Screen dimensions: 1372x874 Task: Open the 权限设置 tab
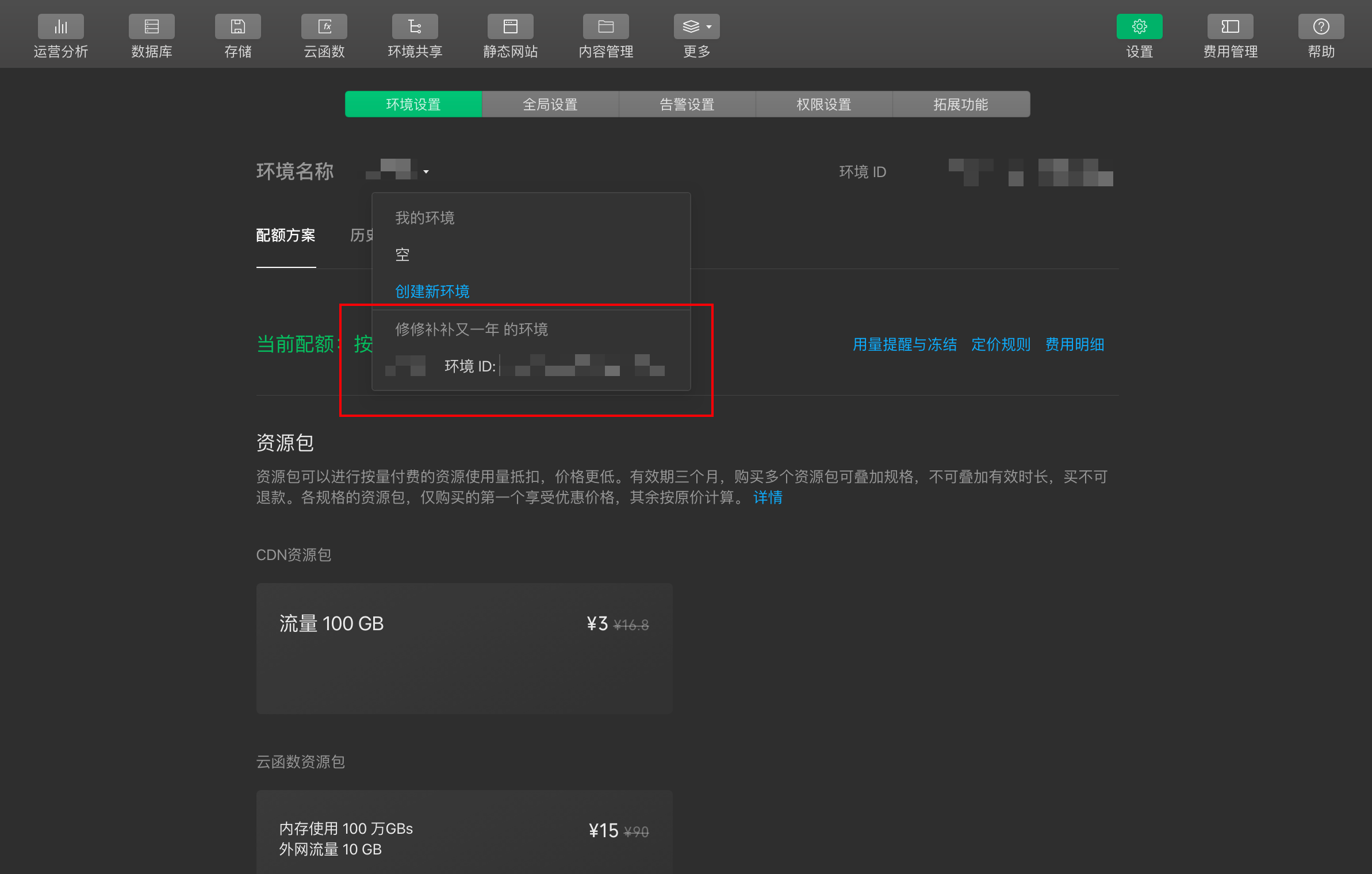pyautogui.click(x=823, y=105)
